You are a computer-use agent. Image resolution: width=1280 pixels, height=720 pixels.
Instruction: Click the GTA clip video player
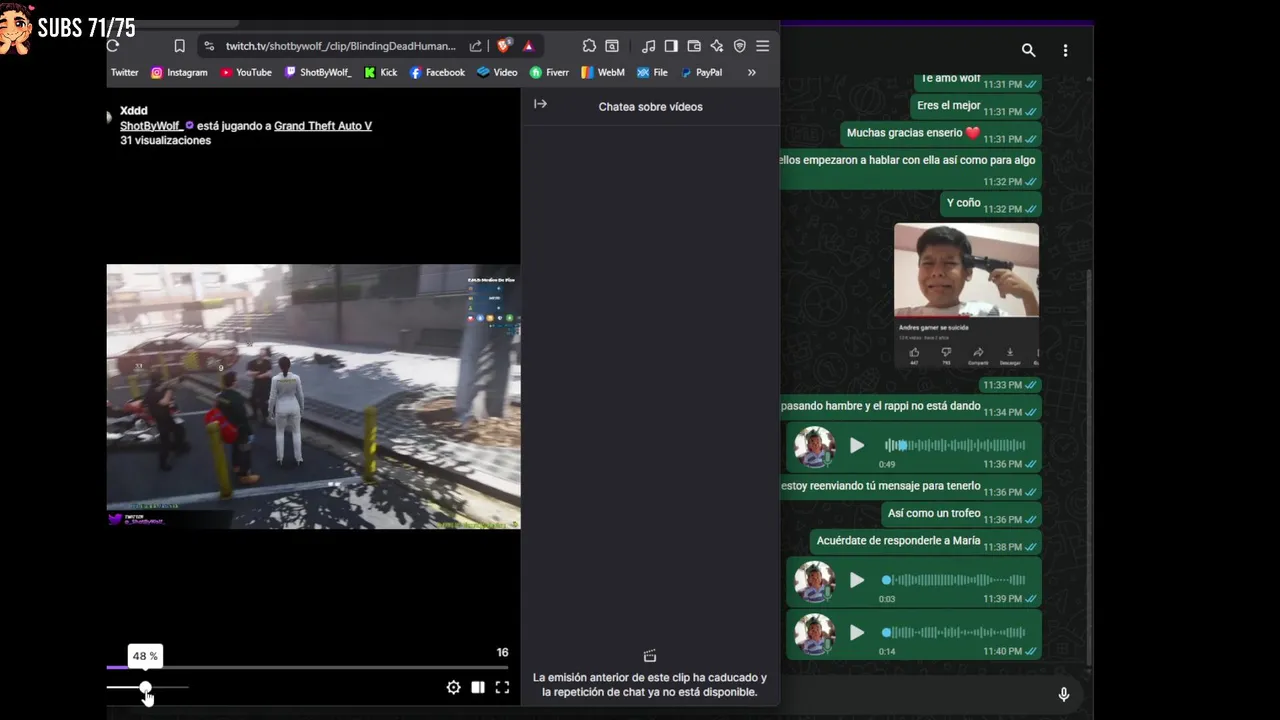coord(313,396)
